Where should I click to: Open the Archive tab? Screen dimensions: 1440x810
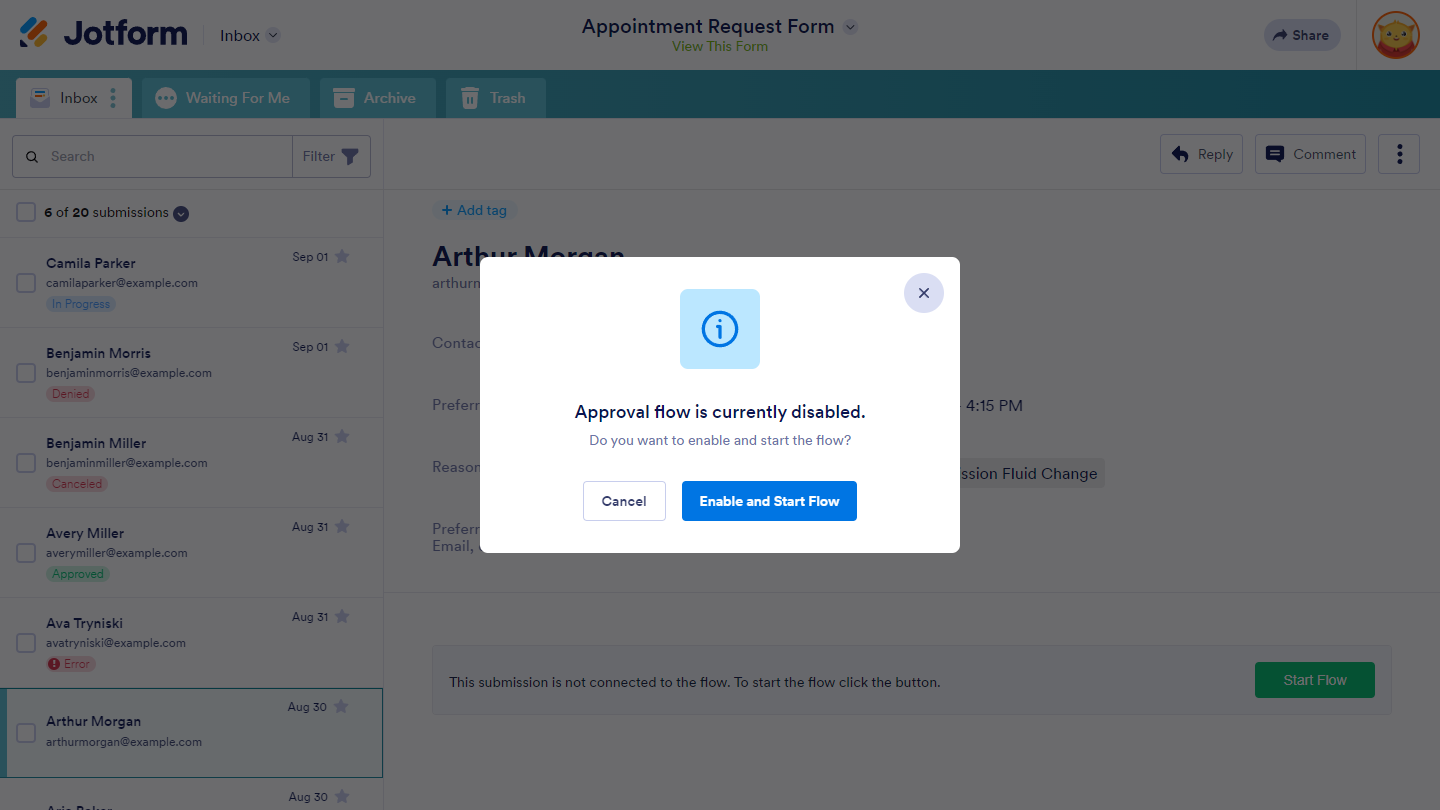[x=377, y=98]
